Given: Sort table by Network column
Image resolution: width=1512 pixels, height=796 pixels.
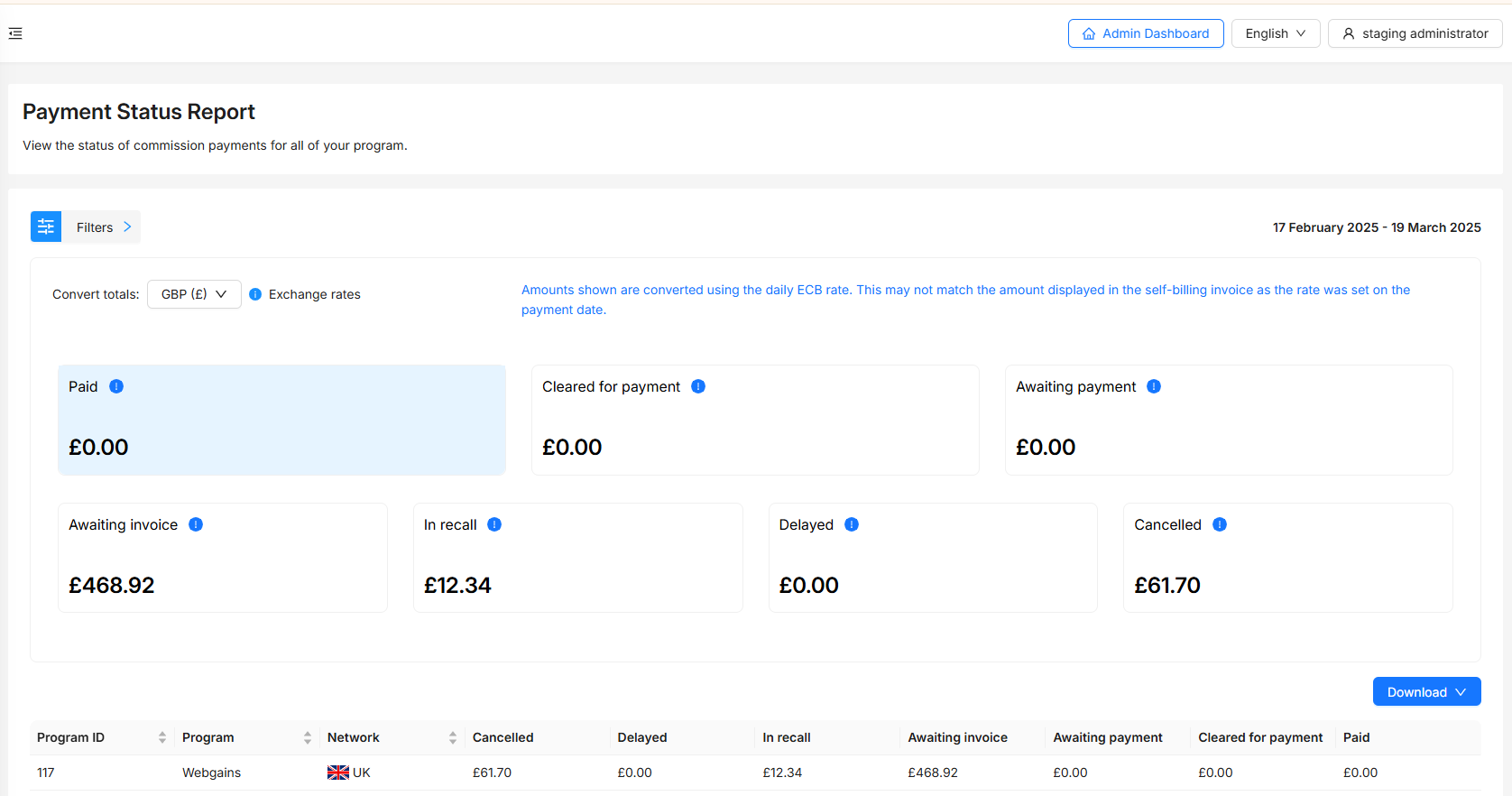Looking at the screenshot, I should pos(453,737).
